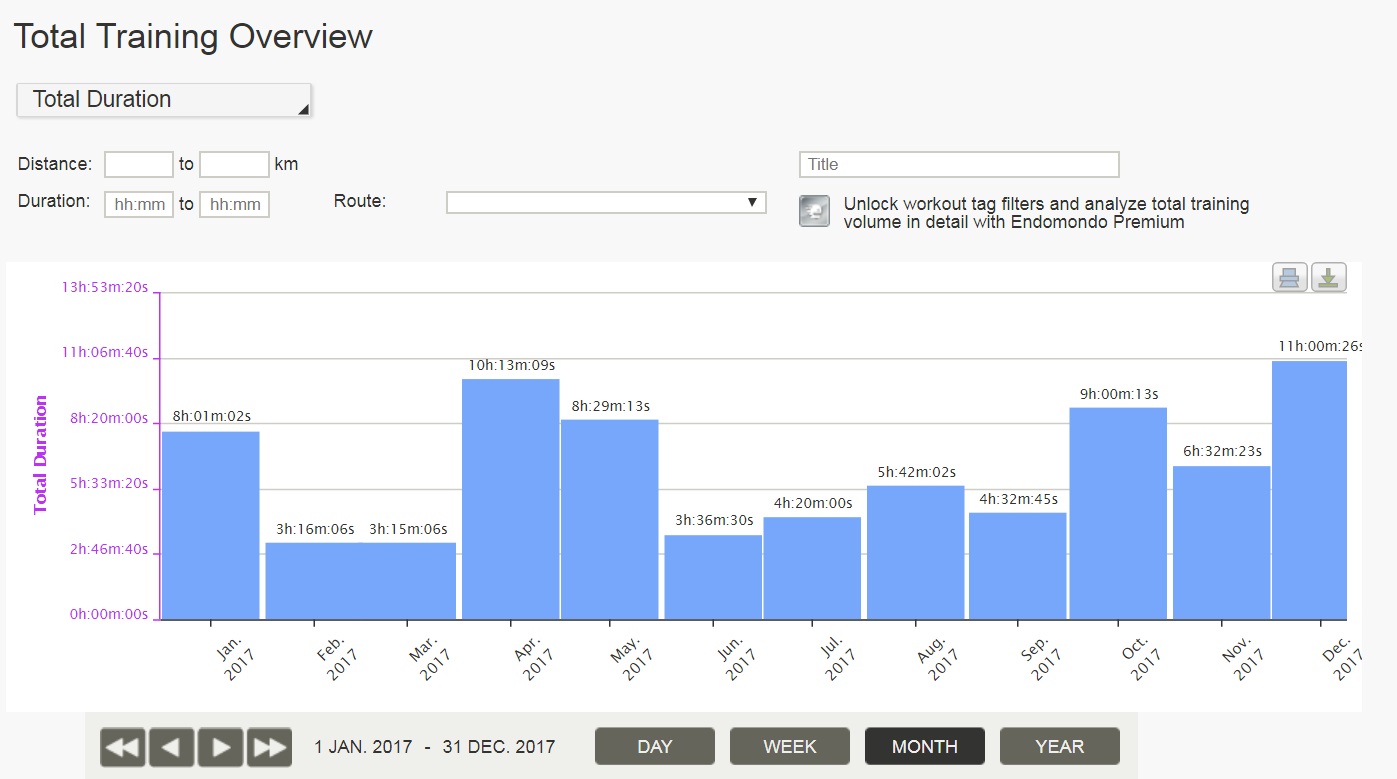Click the Title search field
1397x779 pixels.
(x=959, y=164)
